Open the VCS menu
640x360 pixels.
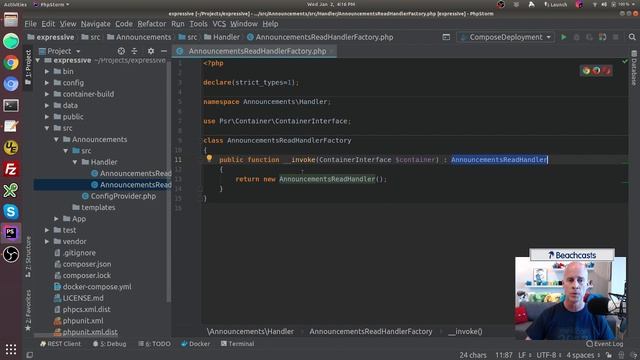219,24
